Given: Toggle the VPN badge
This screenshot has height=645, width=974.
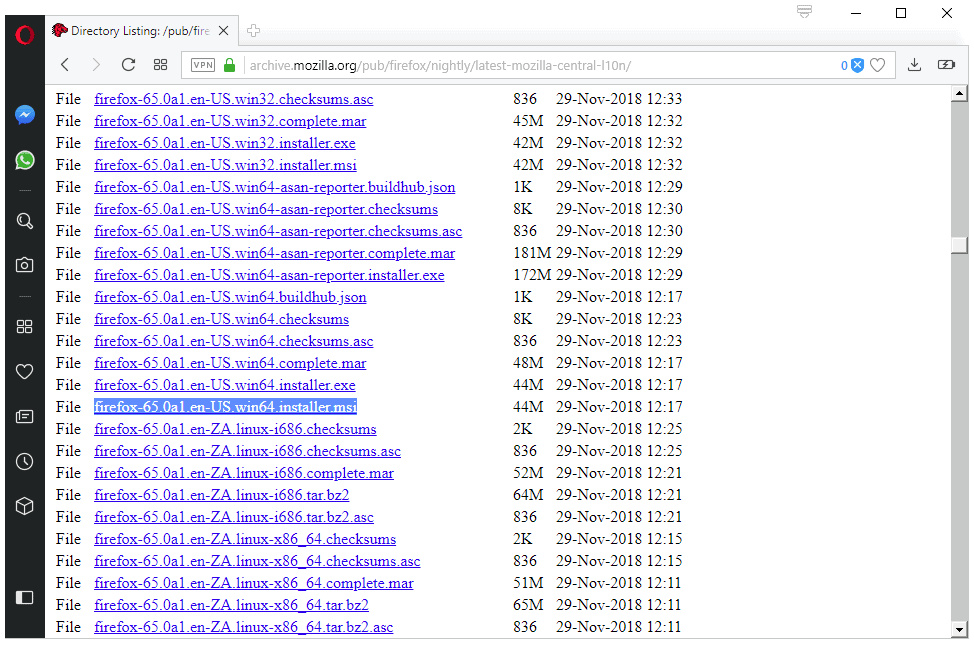Looking at the screenshot, I should coord(203,65).
